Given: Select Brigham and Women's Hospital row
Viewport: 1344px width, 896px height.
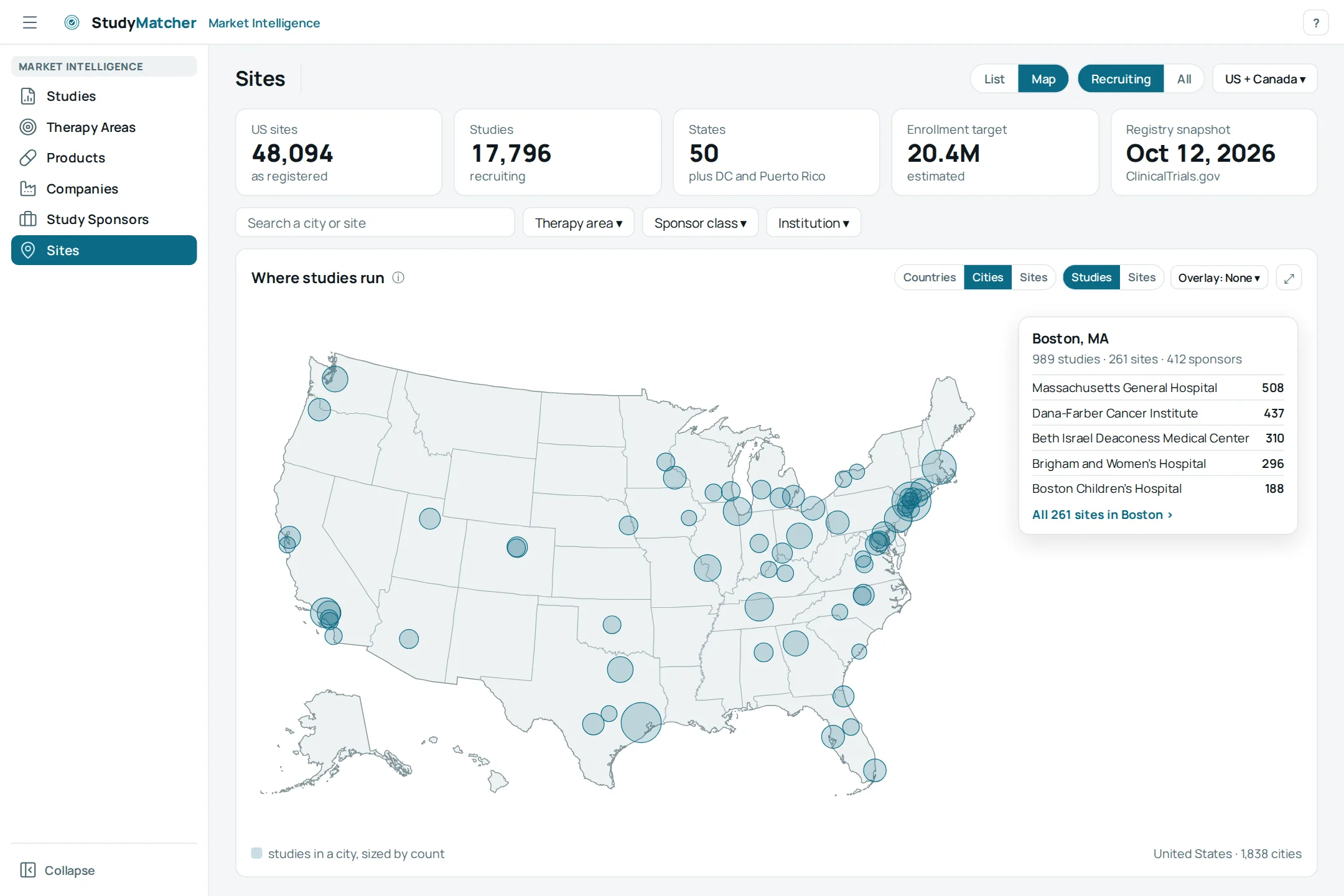Looking at the screenshot, I should click(1157, 464).
